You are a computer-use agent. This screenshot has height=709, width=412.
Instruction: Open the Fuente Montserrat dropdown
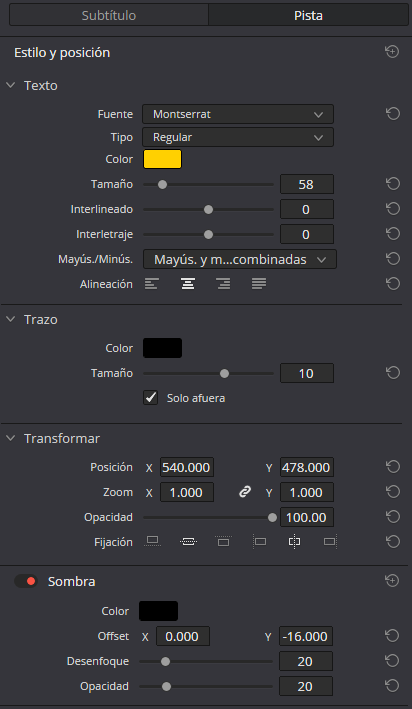point(238,114)
